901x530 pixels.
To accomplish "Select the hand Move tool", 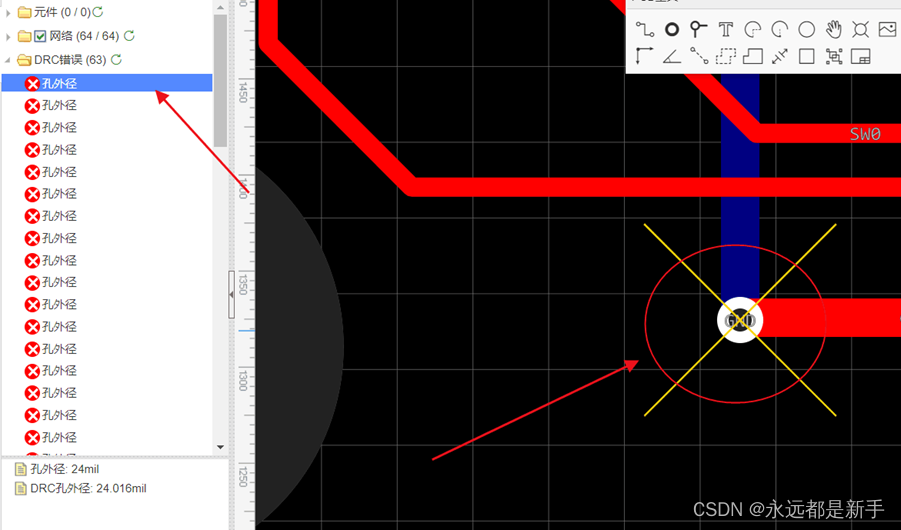I will coord(834,29).
